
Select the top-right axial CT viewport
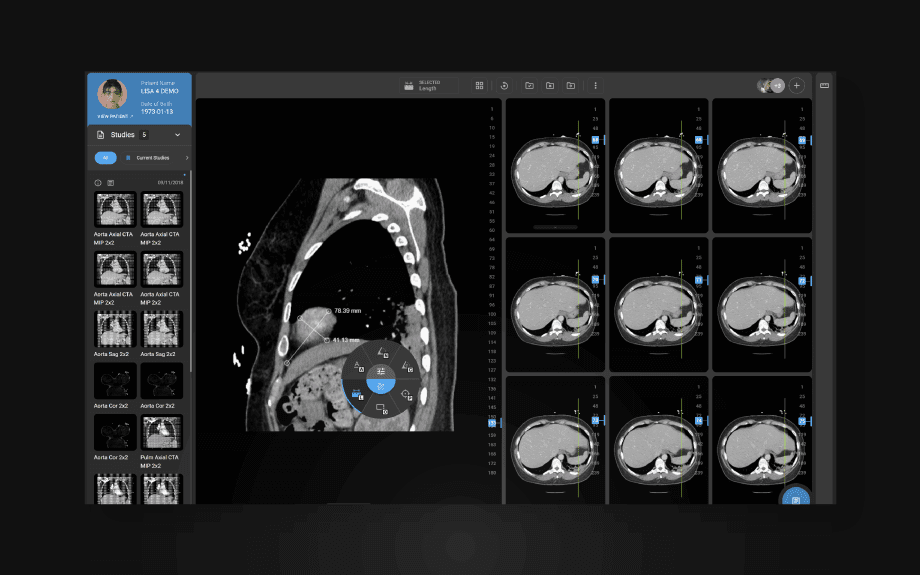coord(762,166)
